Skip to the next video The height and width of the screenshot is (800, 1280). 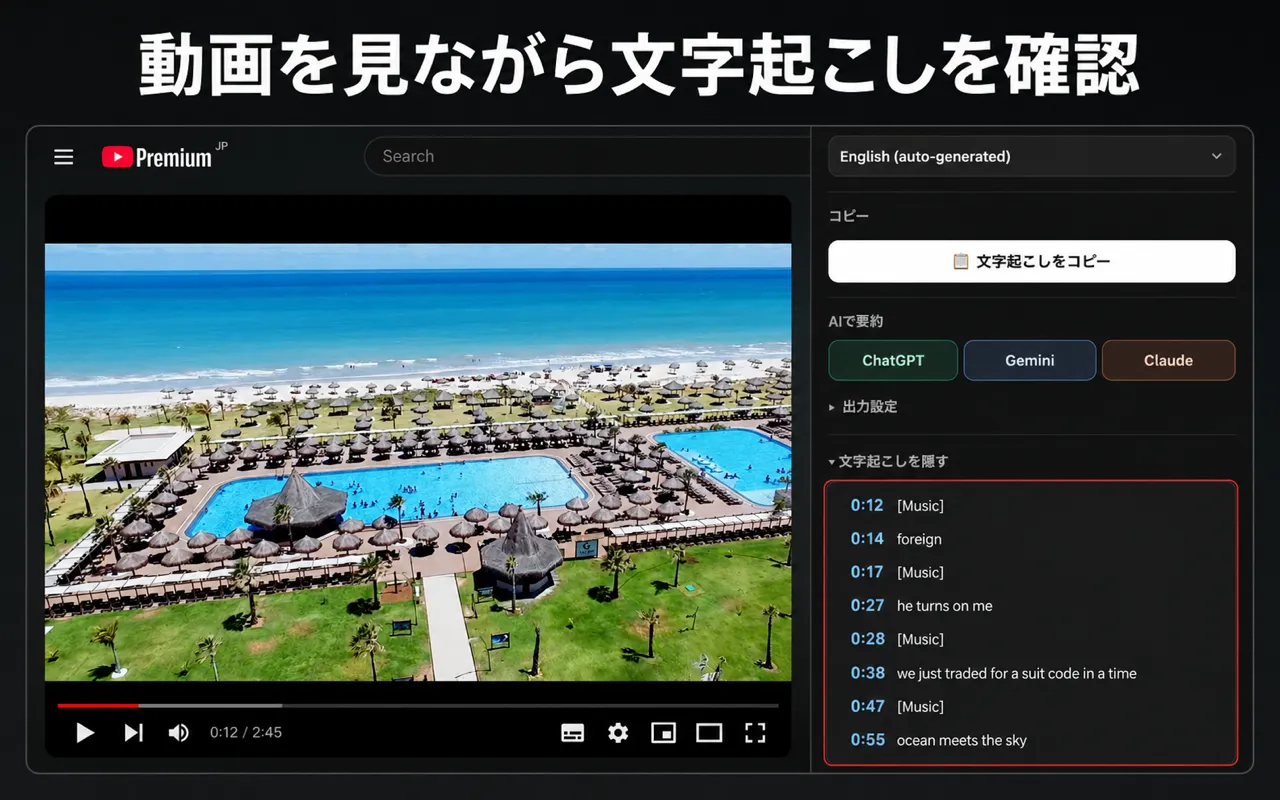tap(133, 733)
